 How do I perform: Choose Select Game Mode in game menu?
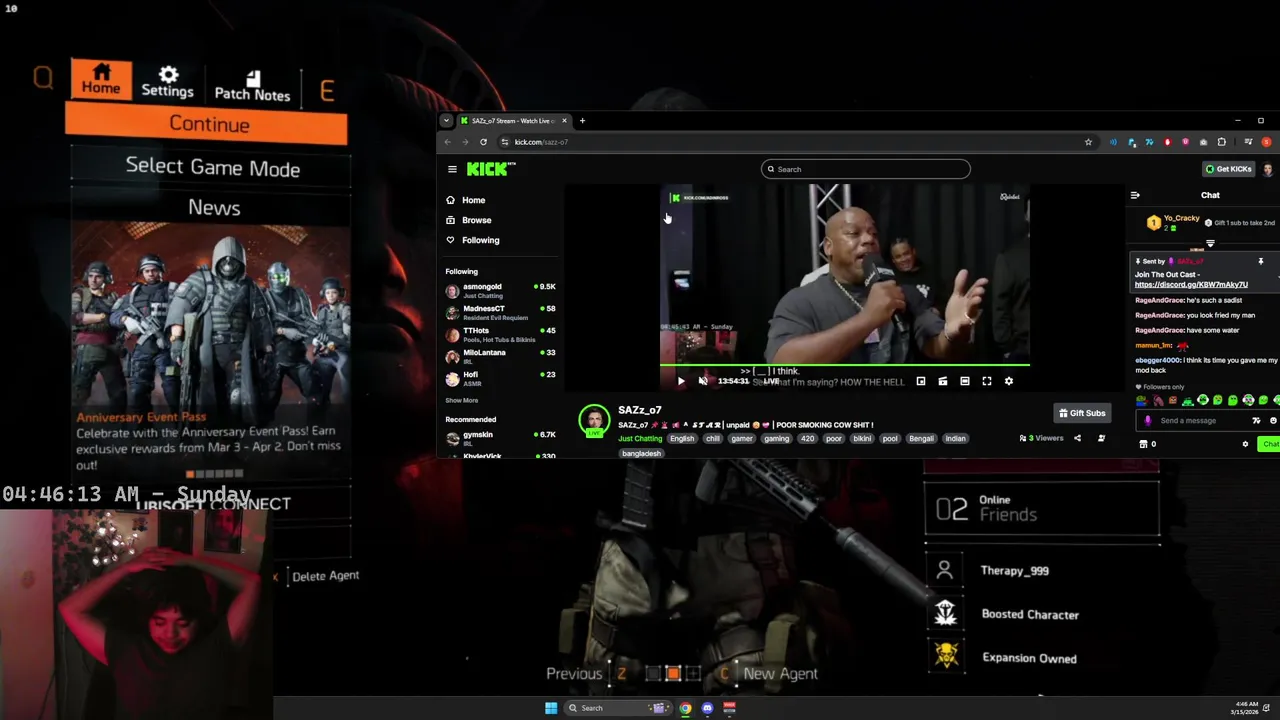[x=212, y=167]
